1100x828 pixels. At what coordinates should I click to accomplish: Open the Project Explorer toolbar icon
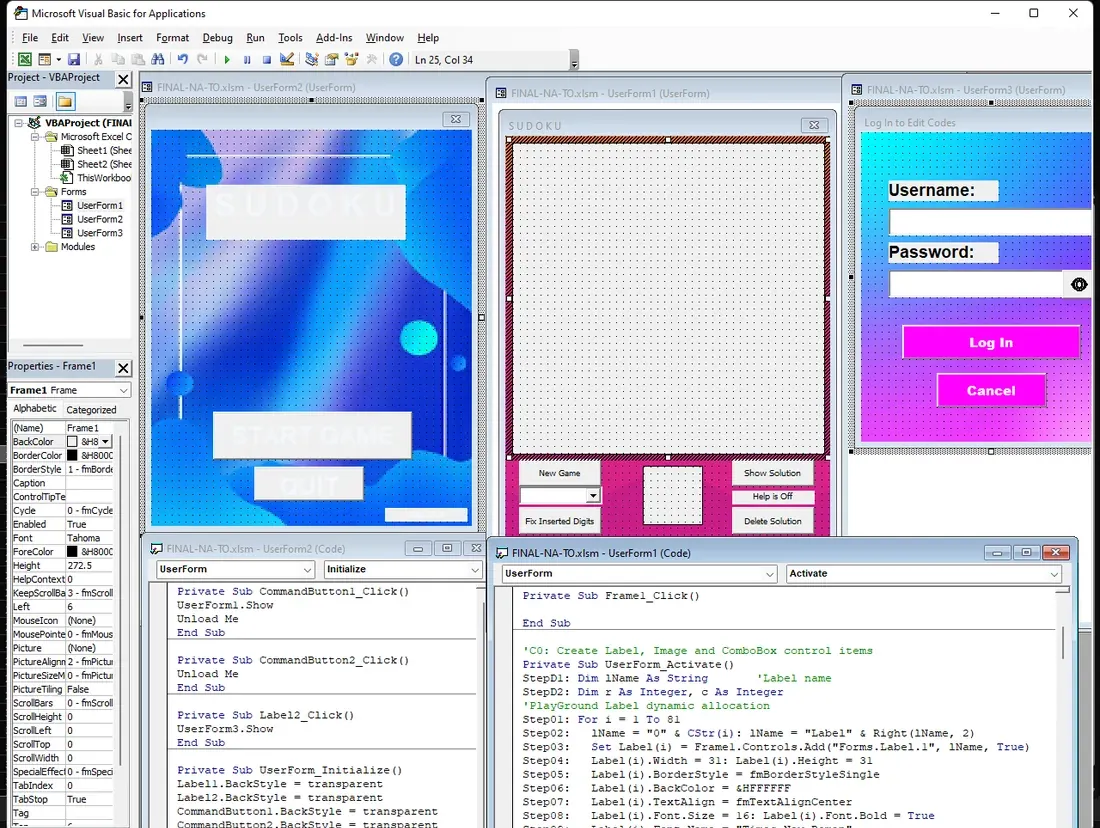[311, 60]
